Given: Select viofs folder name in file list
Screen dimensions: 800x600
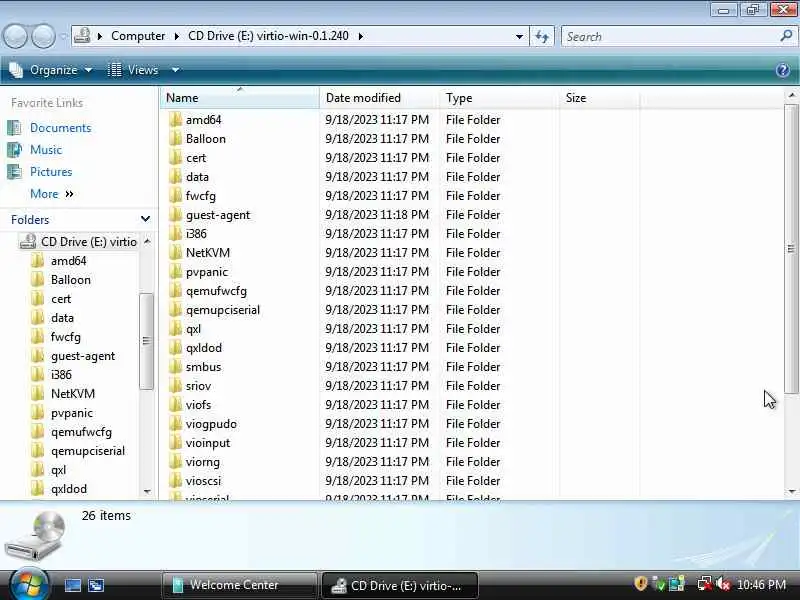Looking at the screenshot, I should (198, 405).
